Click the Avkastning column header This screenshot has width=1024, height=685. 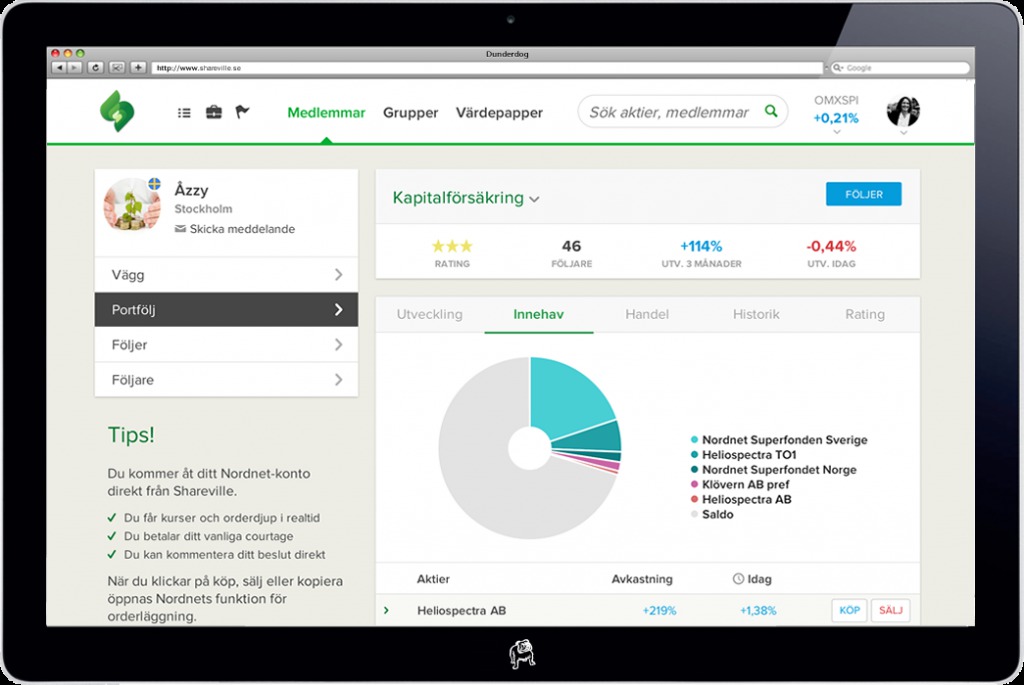pyautogui.click(x=642, y=579)
